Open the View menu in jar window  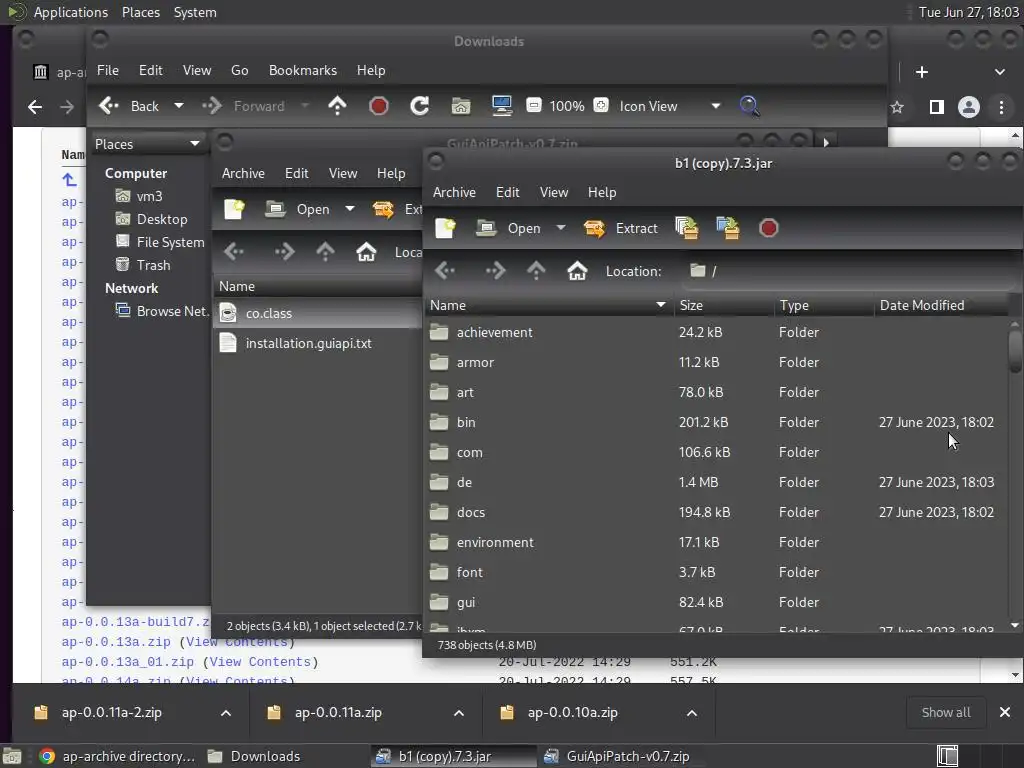pos(554,192)
